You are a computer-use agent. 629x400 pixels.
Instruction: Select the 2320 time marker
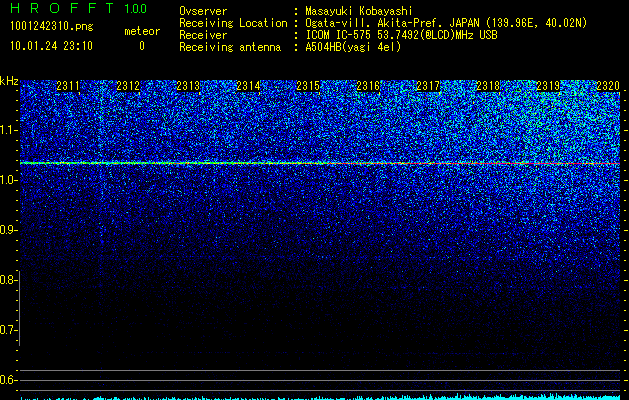(x=608, y=86)
